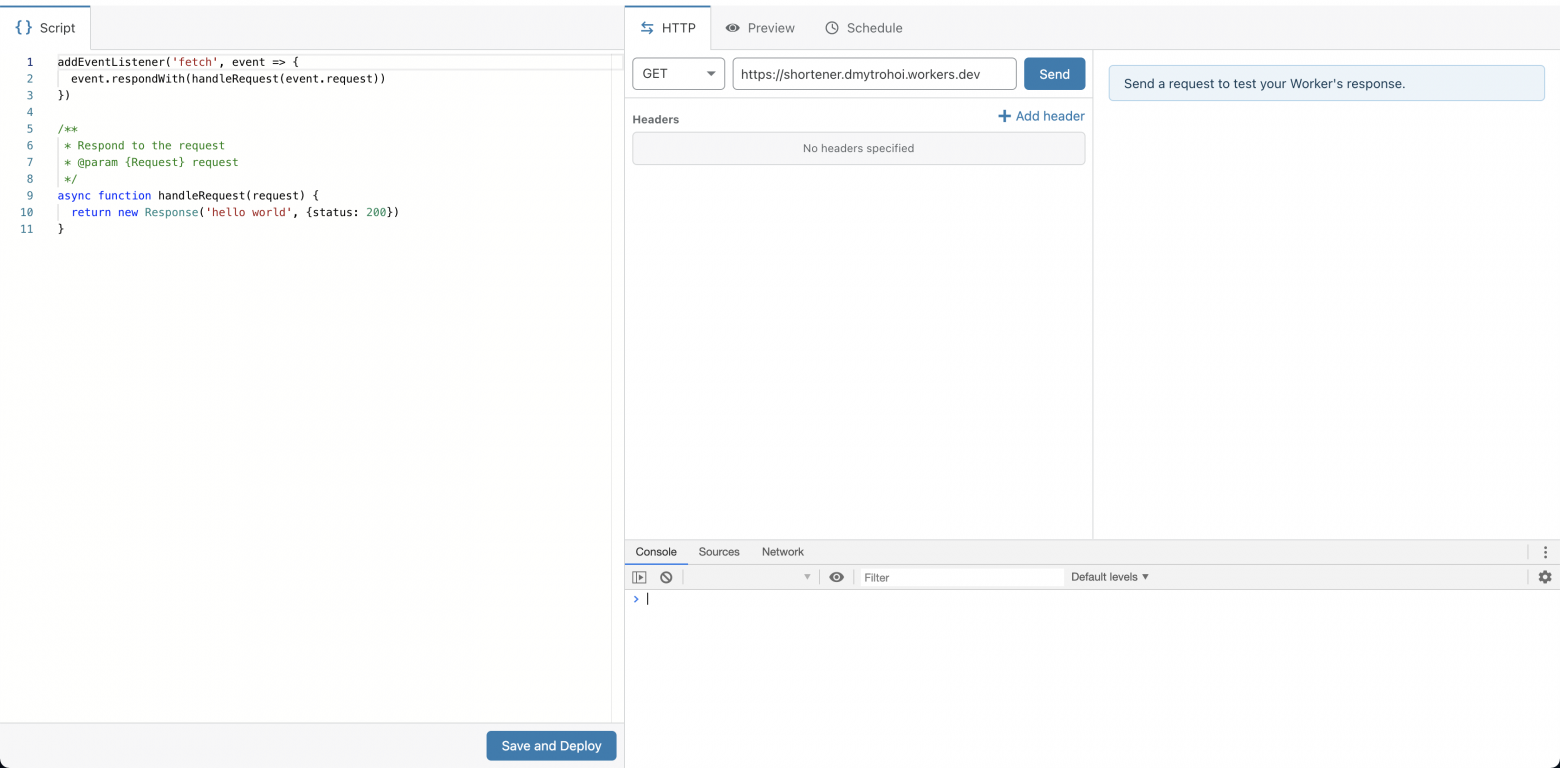Open the DevTools three-dot menu

(1545, 552)
